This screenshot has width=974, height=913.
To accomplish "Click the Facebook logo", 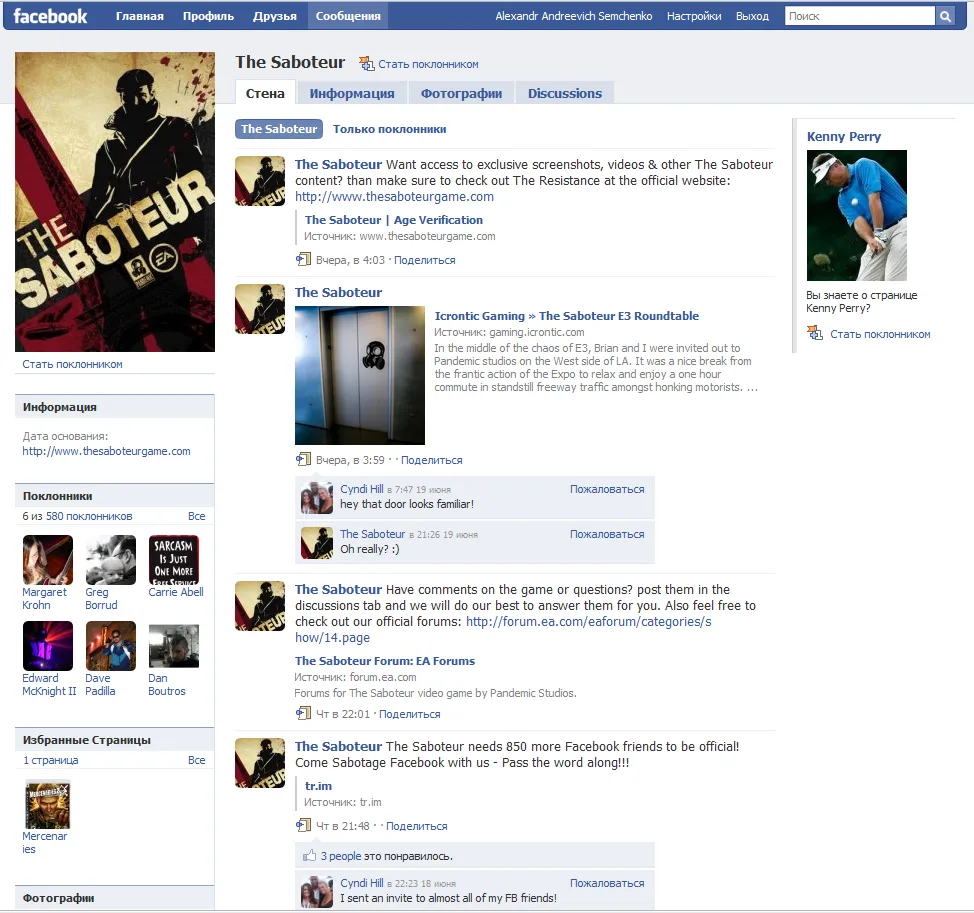I will click(50, 16).
